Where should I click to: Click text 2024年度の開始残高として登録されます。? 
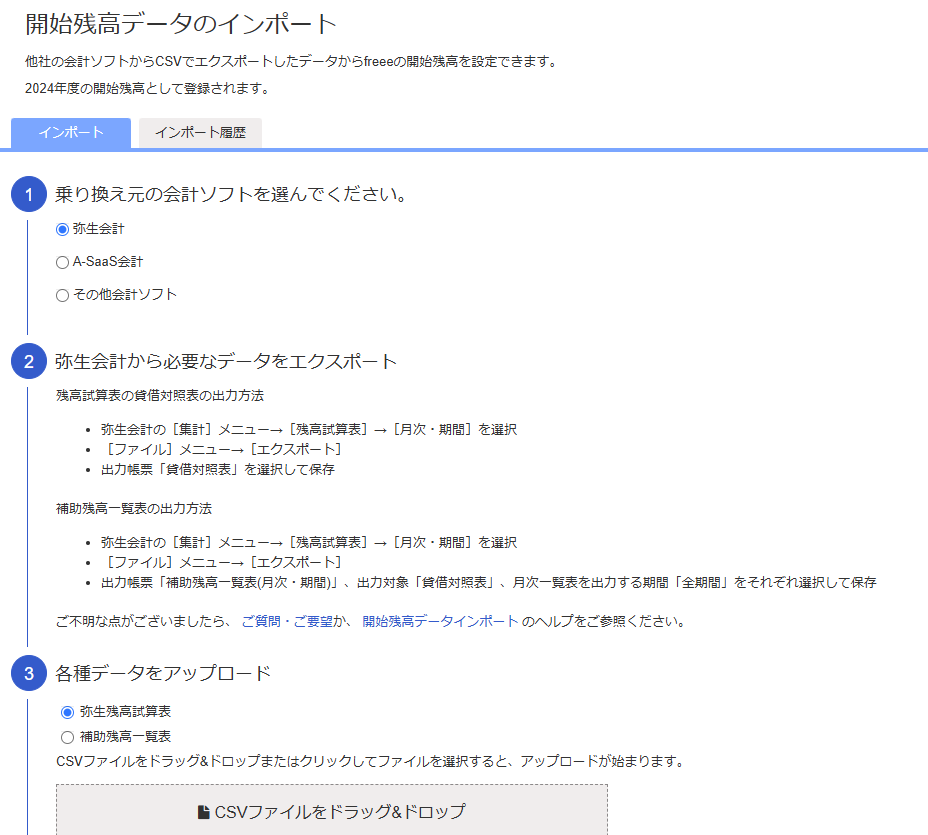coord(148,88)
